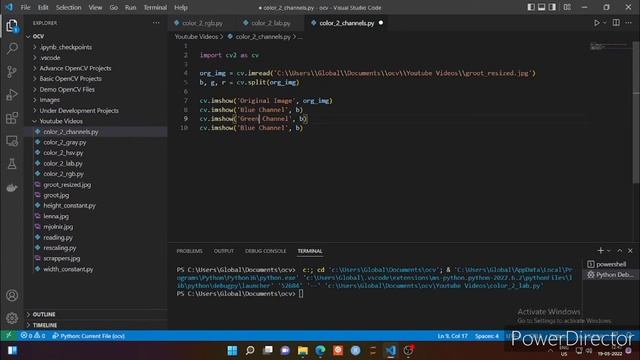640x360 pixels.
Task: Open editor More Actions menu
Action: click(629, 23)
